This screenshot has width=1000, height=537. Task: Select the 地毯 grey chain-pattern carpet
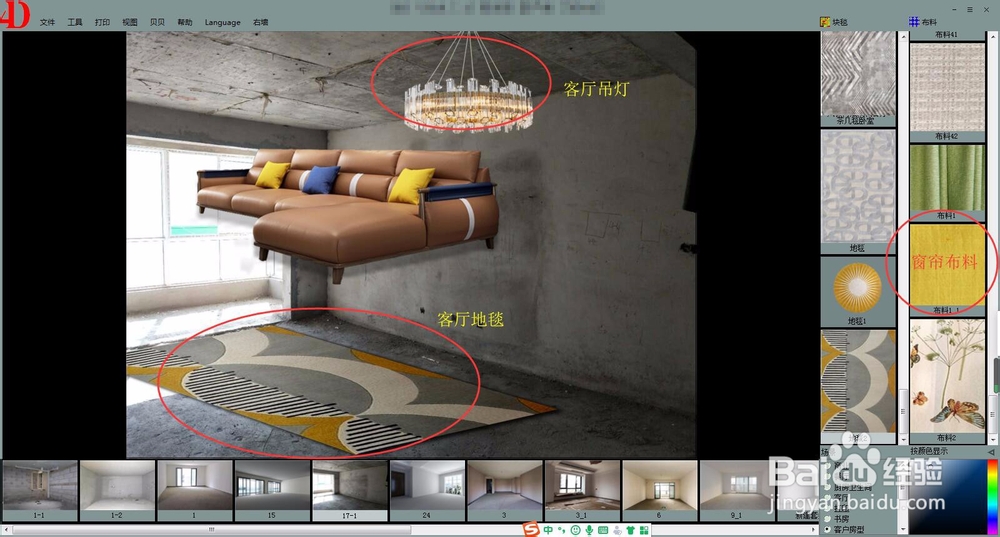(x=858, y=192)
